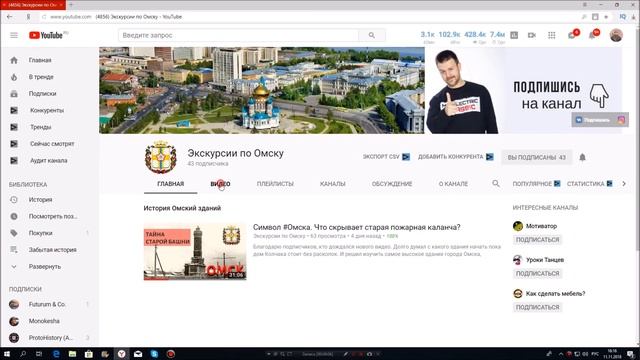Select the Видео channel tab

click(x=220, y=184)
